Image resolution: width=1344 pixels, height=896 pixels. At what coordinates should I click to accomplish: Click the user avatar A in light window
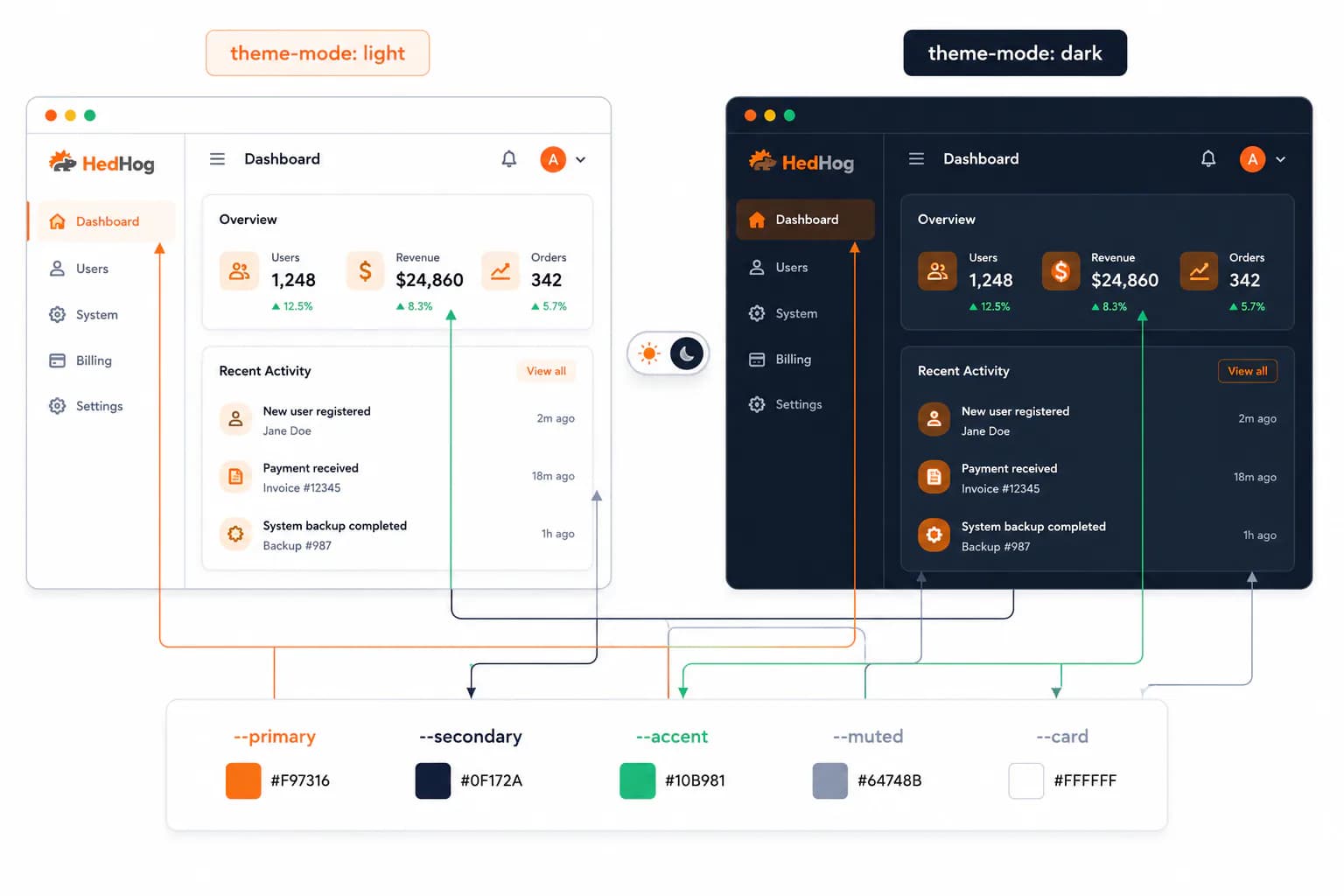[x=553, y=159]
